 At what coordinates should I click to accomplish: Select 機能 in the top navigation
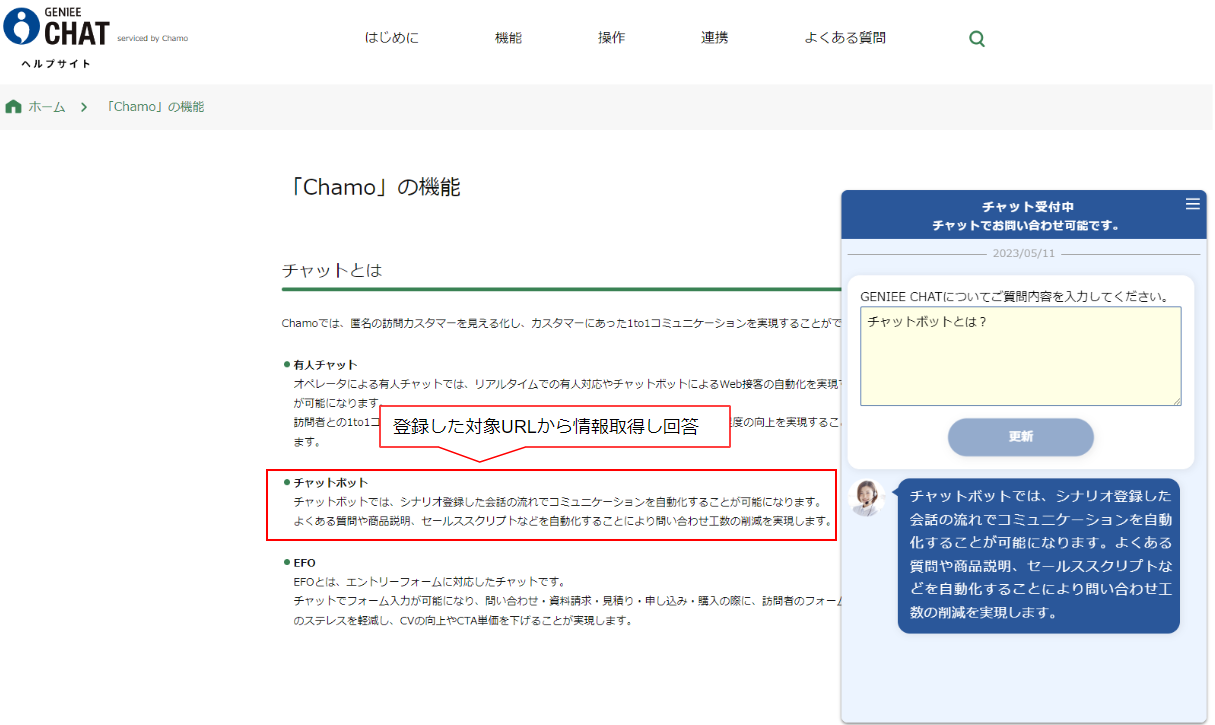pyautogui.click(x=508, y=38)
